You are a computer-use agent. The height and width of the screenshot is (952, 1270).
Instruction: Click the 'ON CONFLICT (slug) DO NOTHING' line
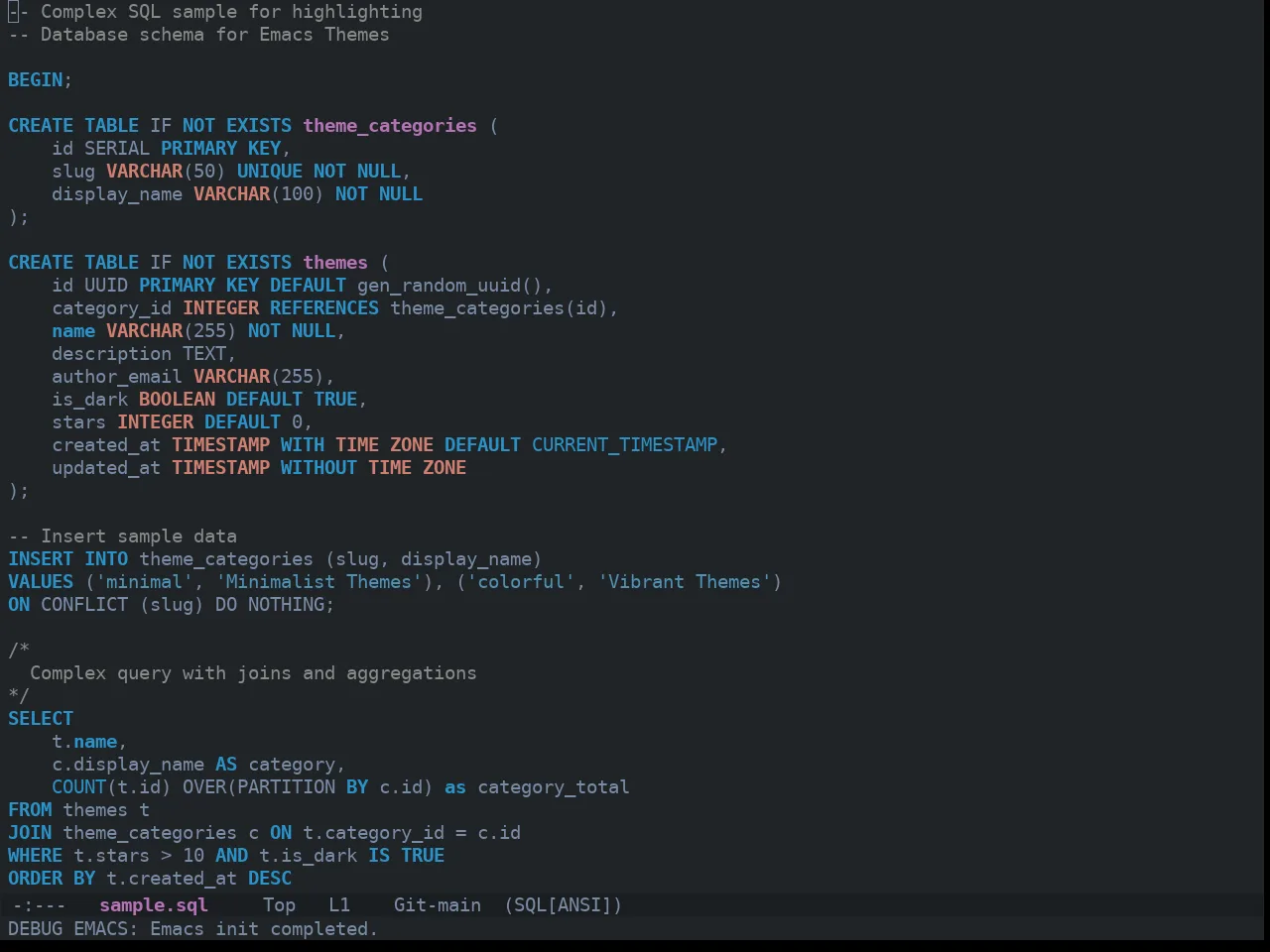[171, 604]
